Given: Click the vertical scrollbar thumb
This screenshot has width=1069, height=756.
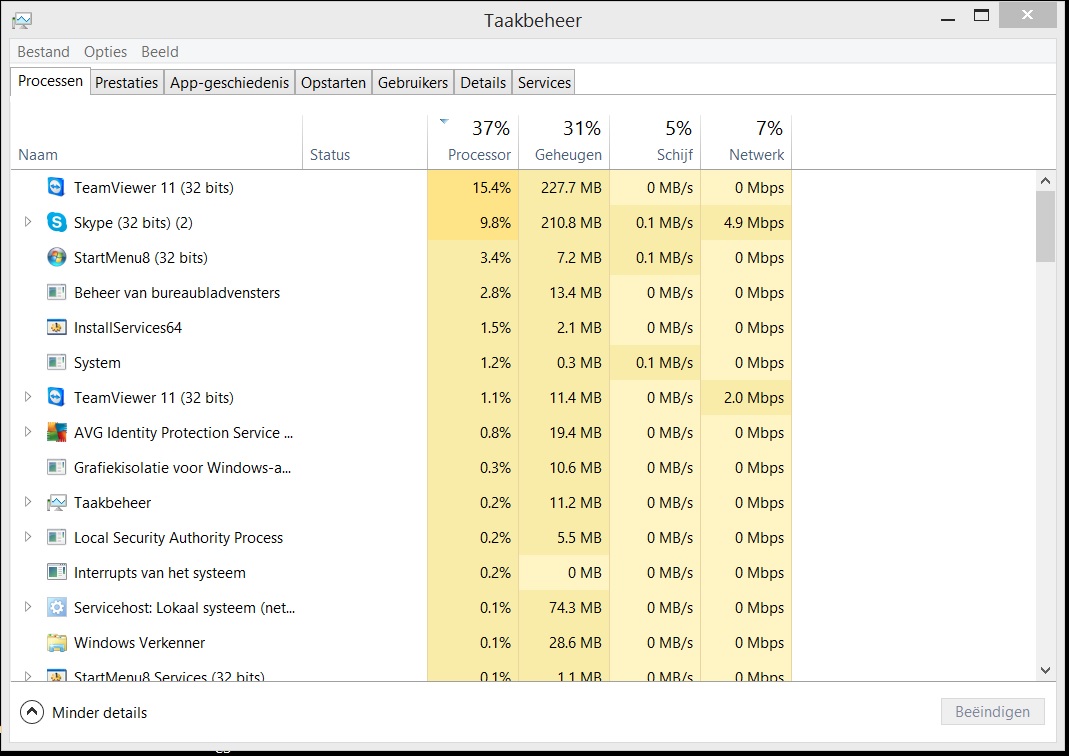Looking at the screenshot, I should (x=1045, y=226).
